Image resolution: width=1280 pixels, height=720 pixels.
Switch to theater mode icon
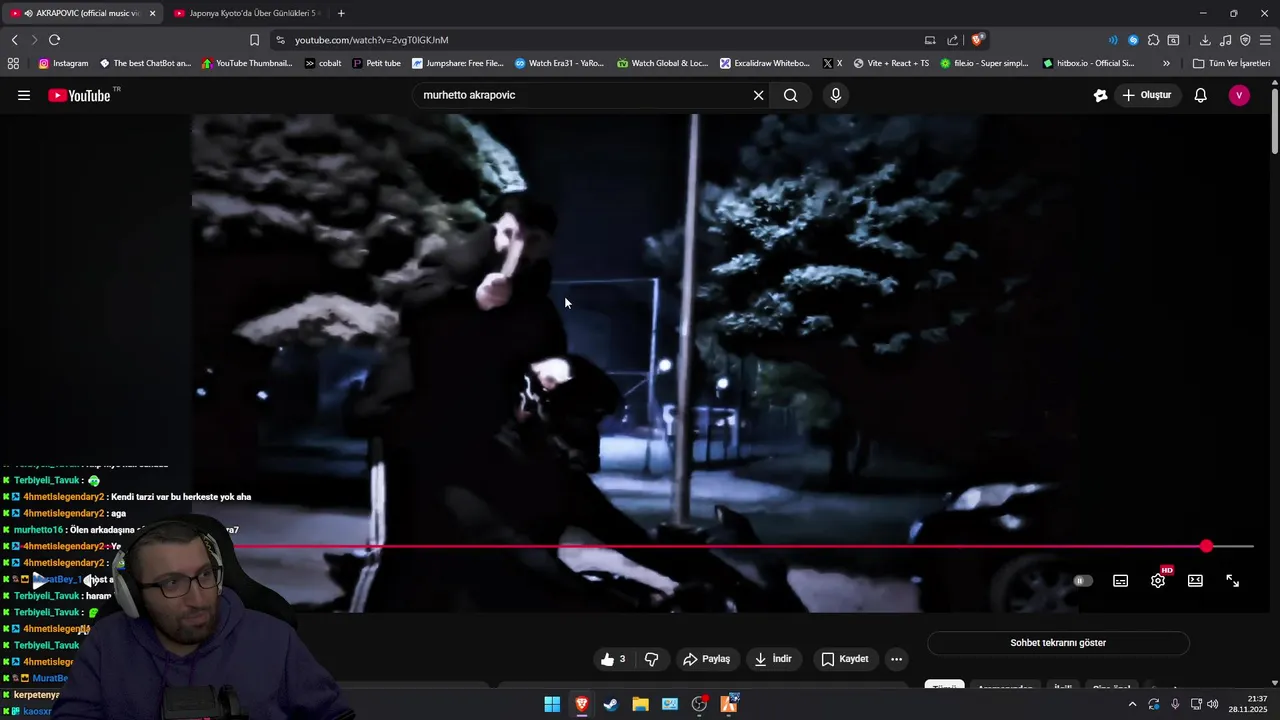[x=1195, y=581]
